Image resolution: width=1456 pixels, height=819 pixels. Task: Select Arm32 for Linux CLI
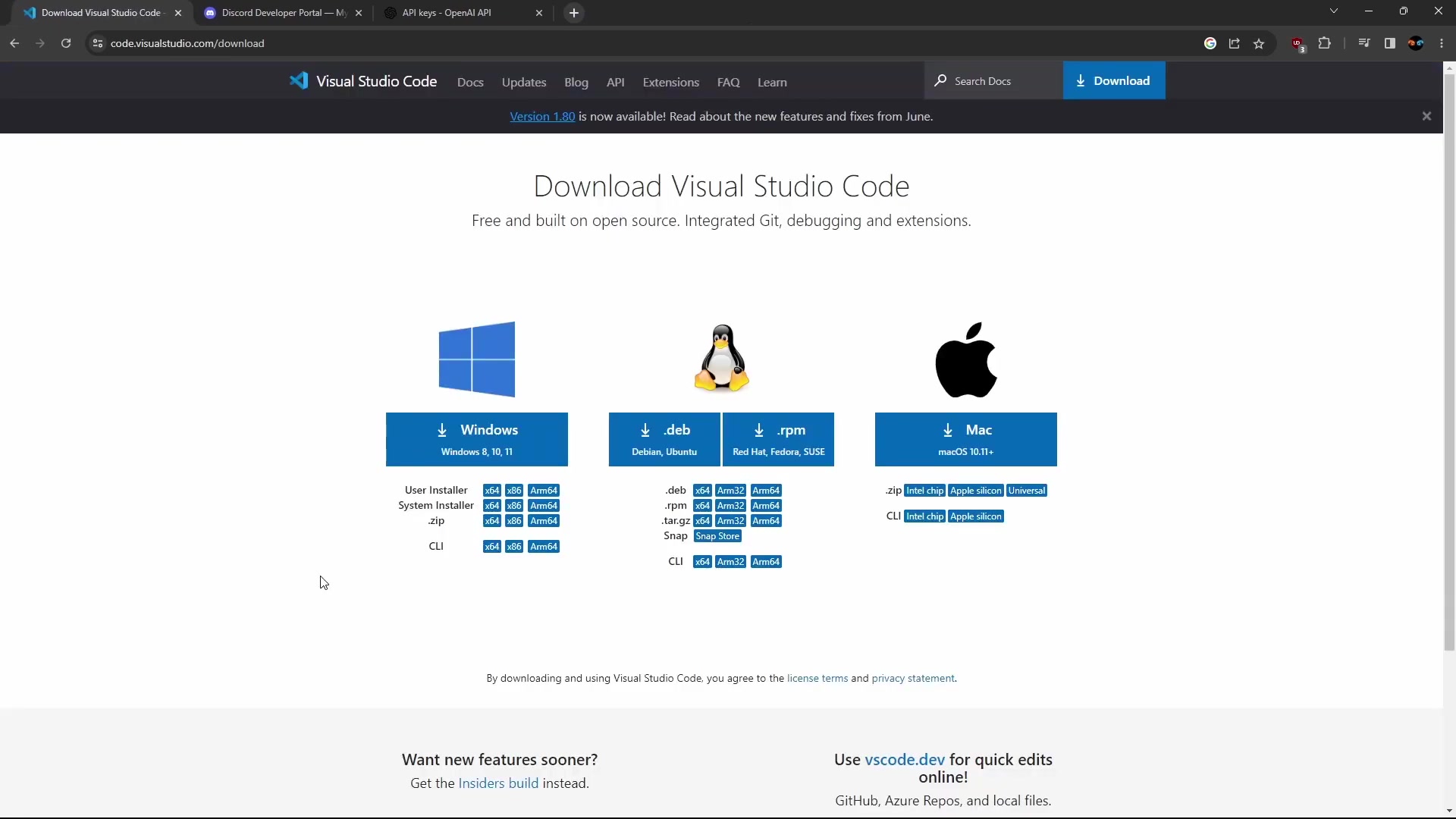tap(731, 562)
